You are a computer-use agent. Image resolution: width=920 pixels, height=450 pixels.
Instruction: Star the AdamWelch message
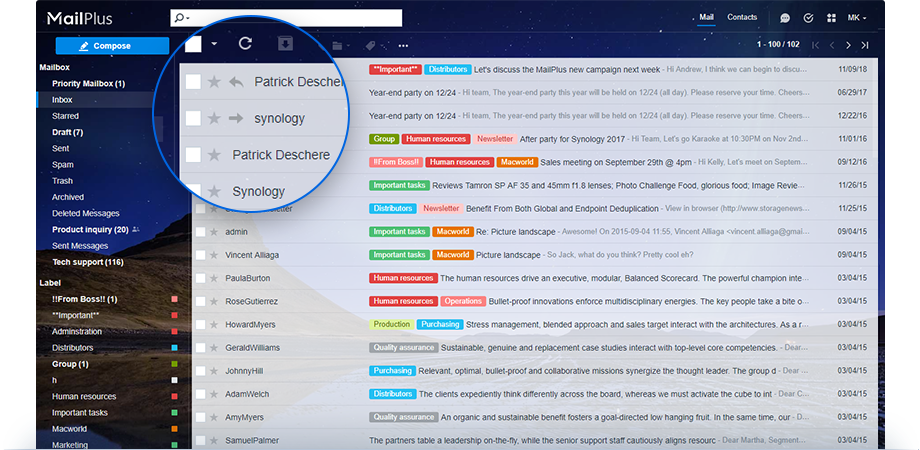tap(214, 394)
